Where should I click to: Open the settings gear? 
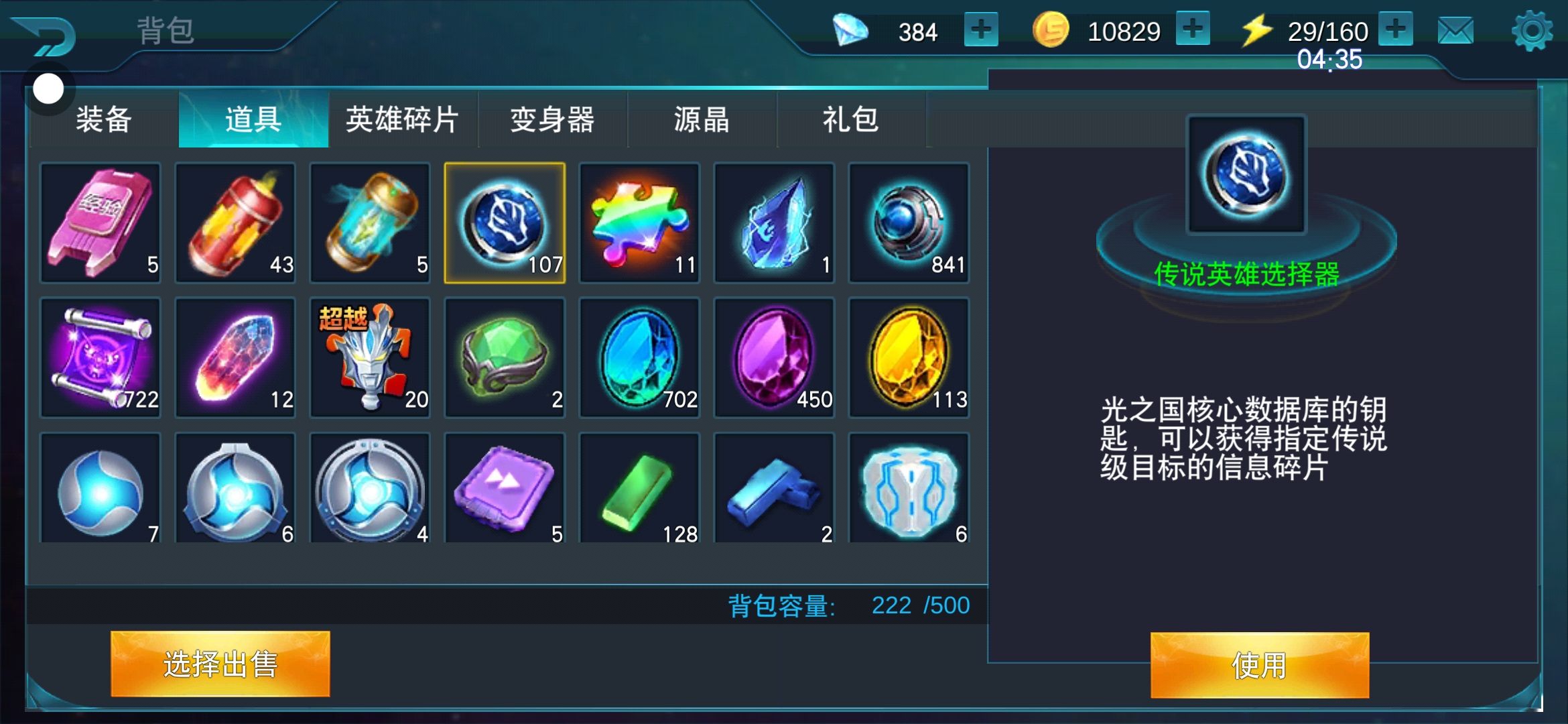[1532, 31]
